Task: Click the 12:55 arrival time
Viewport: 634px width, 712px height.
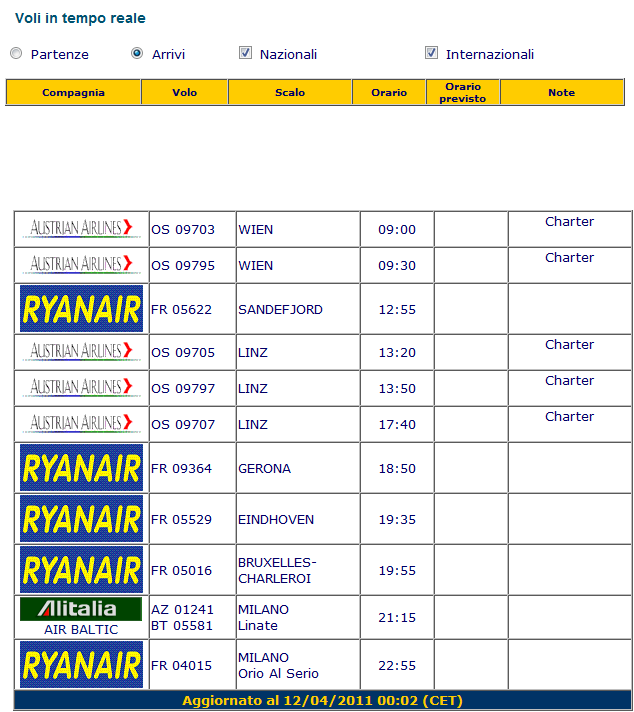Action: click(397, 309)
